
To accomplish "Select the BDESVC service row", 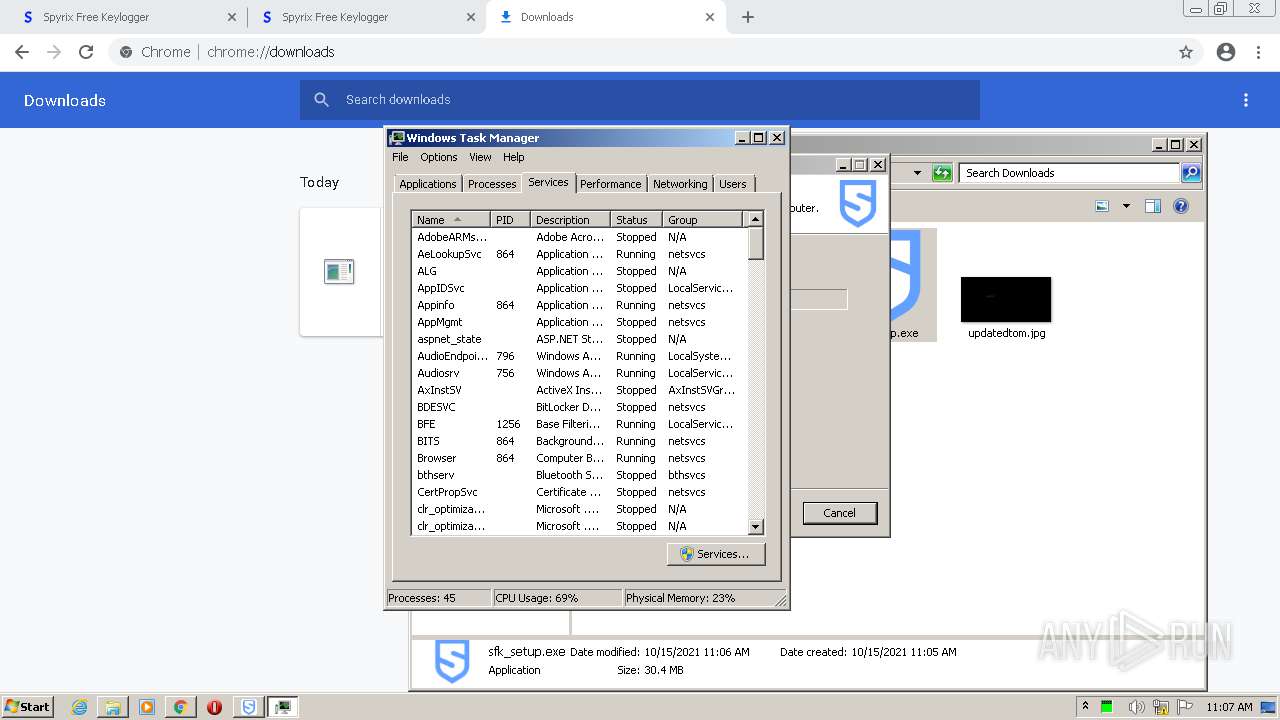I will (579, 407).
